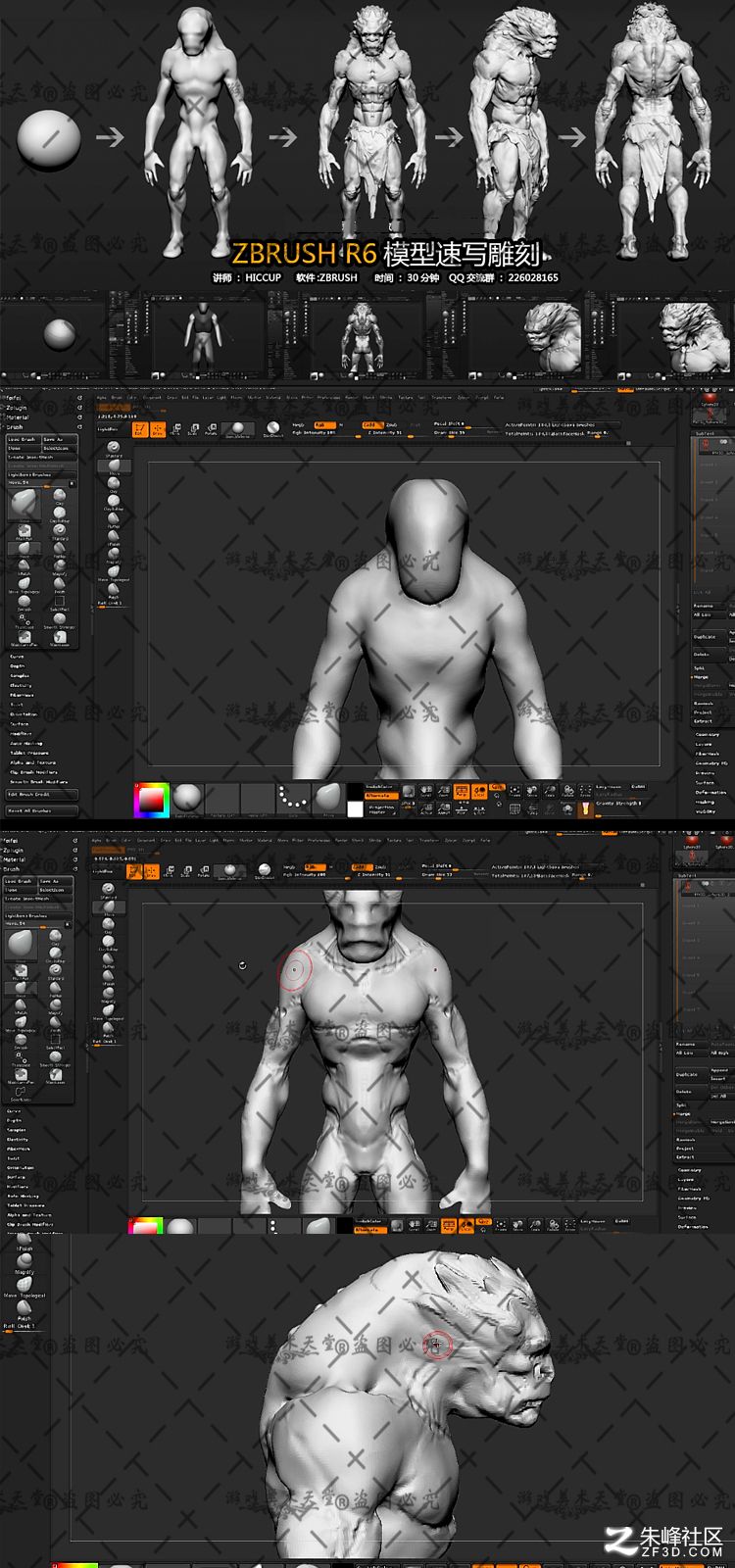The height and width of the screenshot is (1568, 735).
Task: Open material sphere in faceless-model window's bottom shelf
Action: click(x=186, y=800)
